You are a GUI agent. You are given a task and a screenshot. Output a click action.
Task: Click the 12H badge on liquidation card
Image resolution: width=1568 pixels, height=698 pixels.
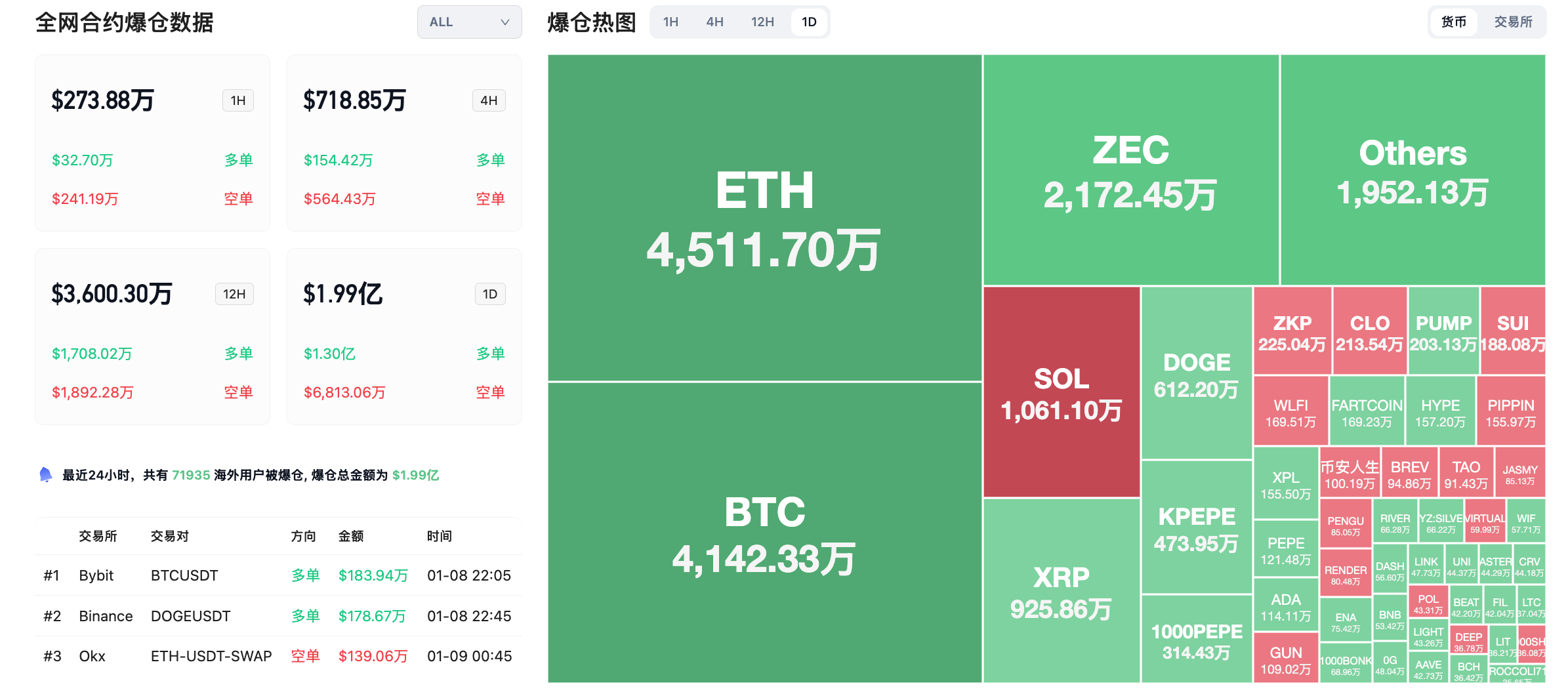click(x=234, y=294)
